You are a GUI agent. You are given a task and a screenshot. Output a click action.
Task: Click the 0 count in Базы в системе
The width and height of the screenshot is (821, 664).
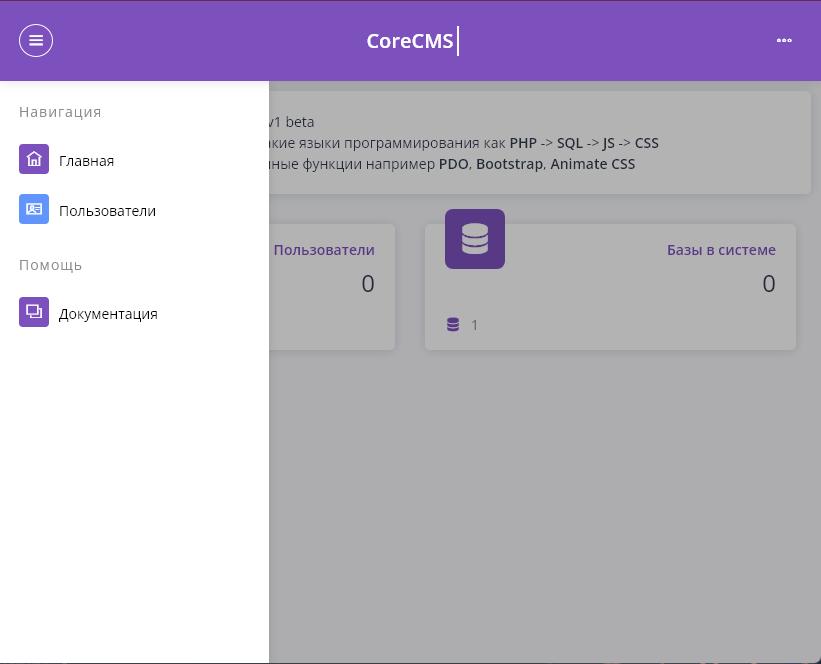pos(769,283)
